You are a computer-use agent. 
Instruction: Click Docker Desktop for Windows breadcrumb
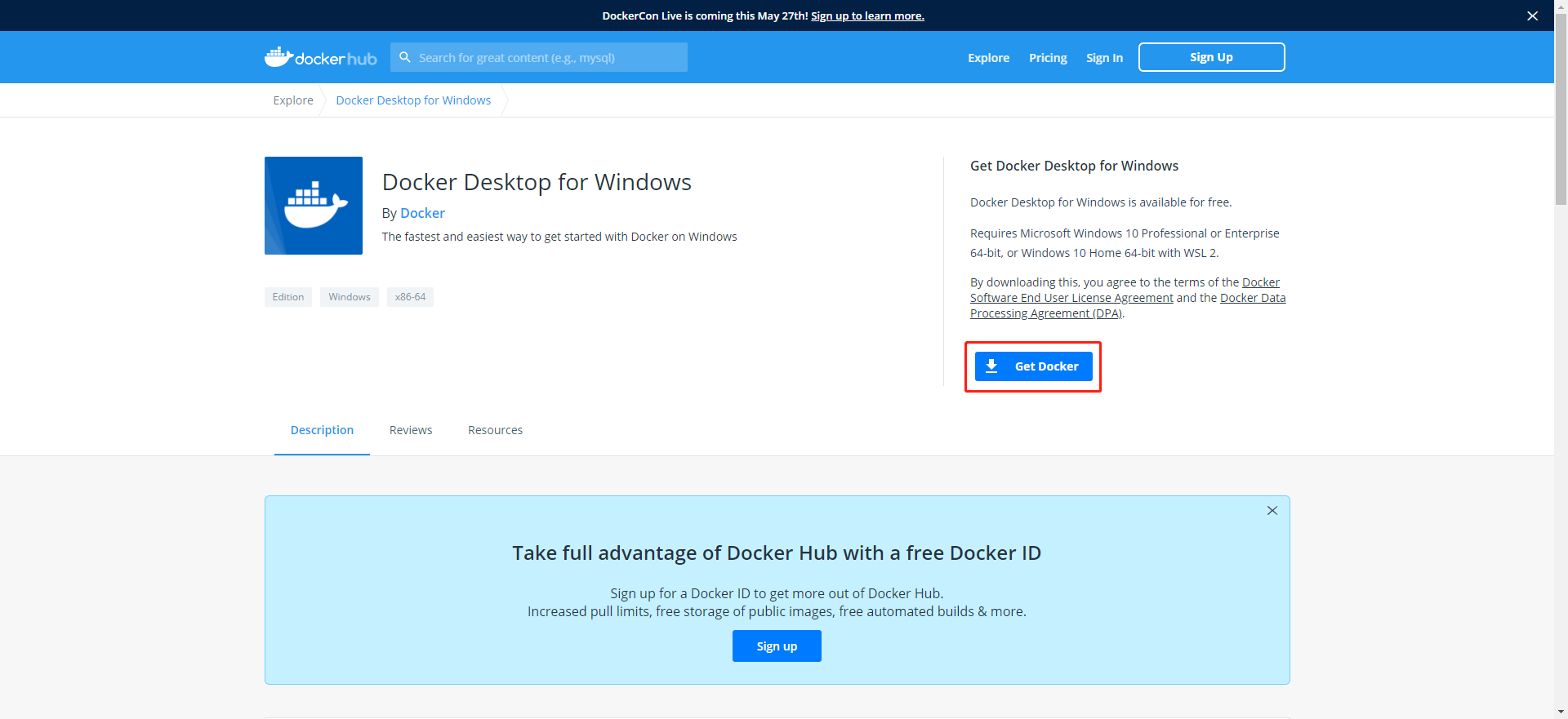(413, 100)
